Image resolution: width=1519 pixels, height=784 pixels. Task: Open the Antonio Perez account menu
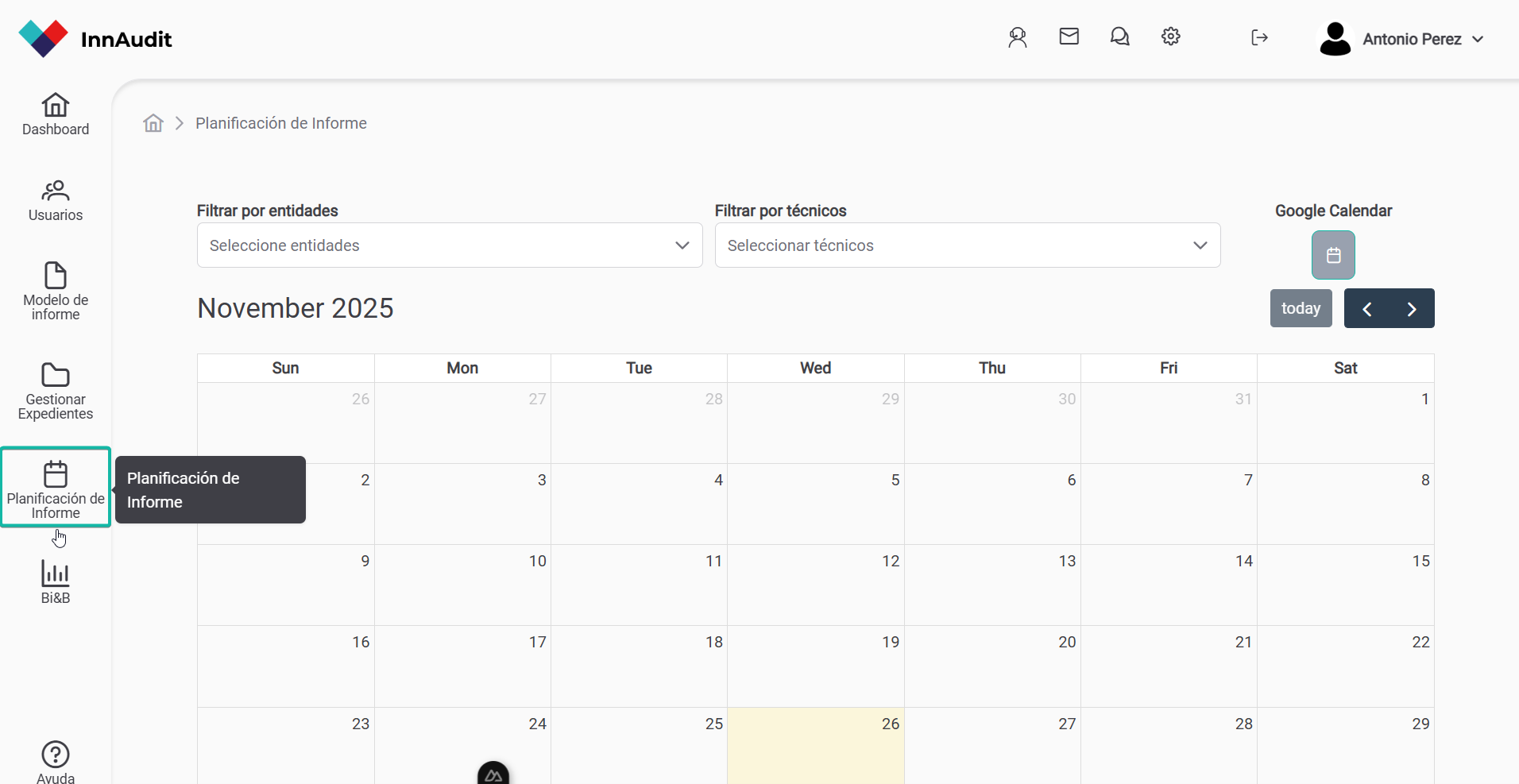tap(1402, 39)
